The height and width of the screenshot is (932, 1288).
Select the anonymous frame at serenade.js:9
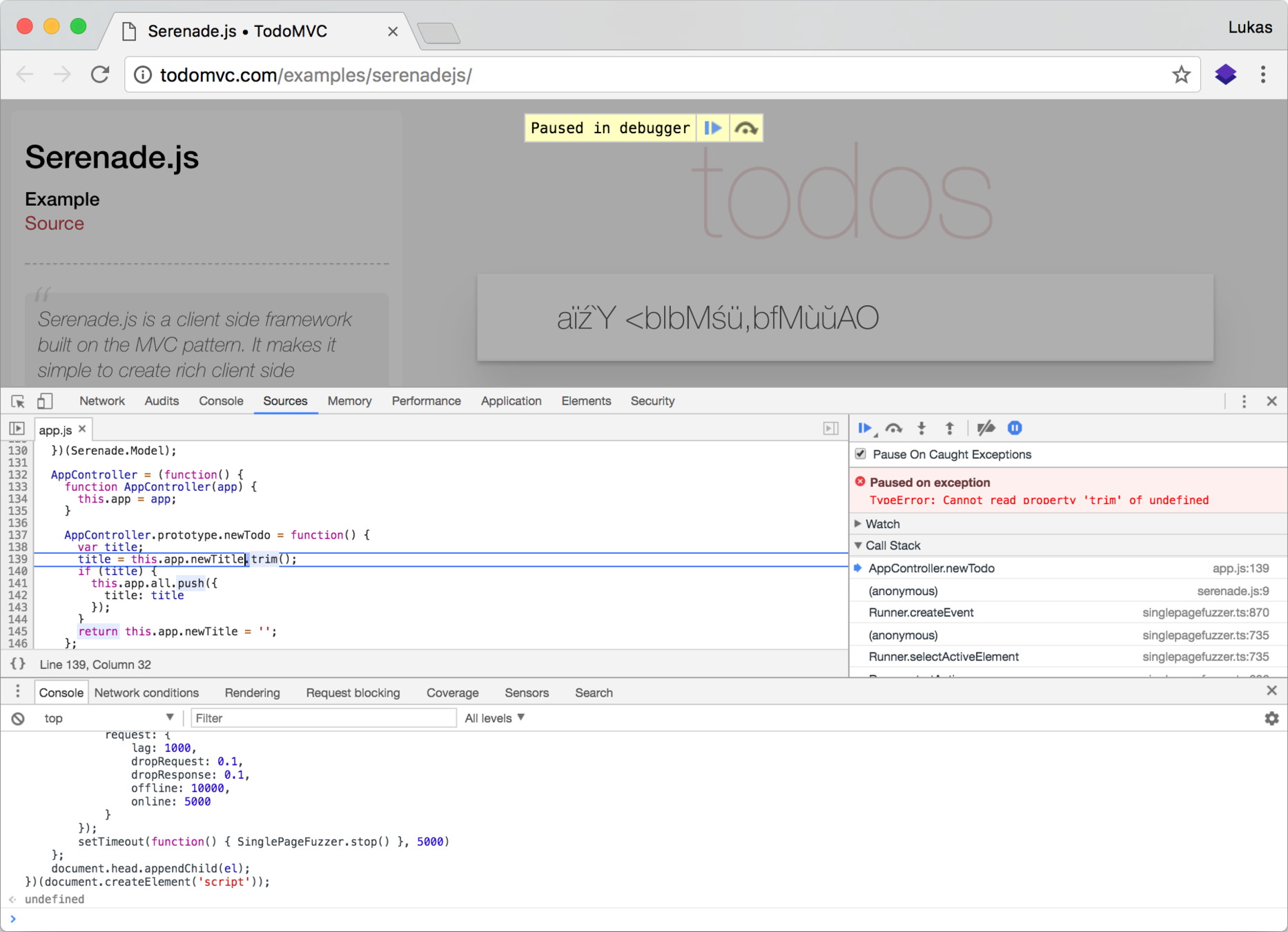(1069, 591)
